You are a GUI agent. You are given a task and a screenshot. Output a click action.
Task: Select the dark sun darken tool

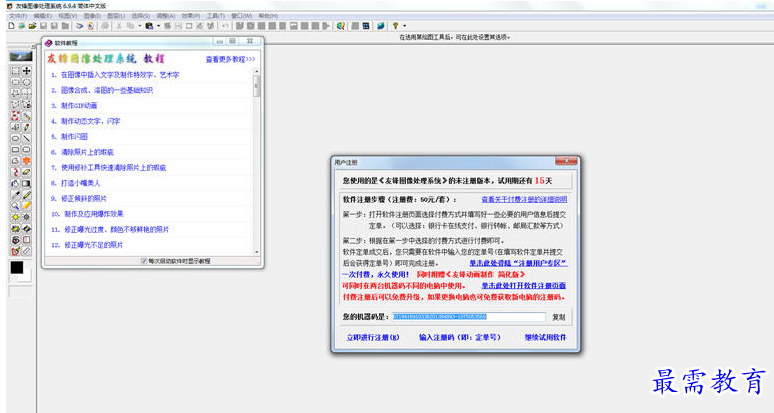pyautogui.click(x=26, y=217)
